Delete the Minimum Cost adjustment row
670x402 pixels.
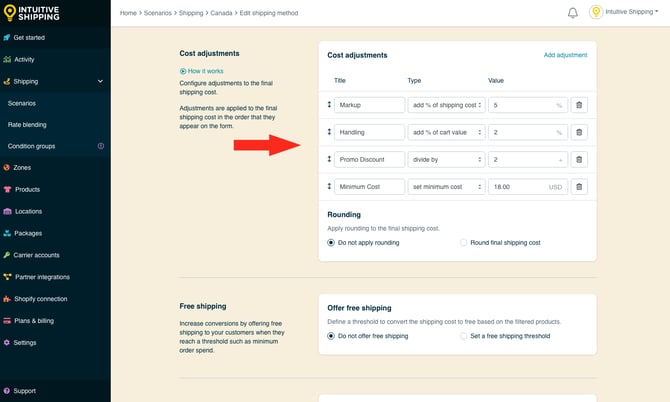pos(579,187)
